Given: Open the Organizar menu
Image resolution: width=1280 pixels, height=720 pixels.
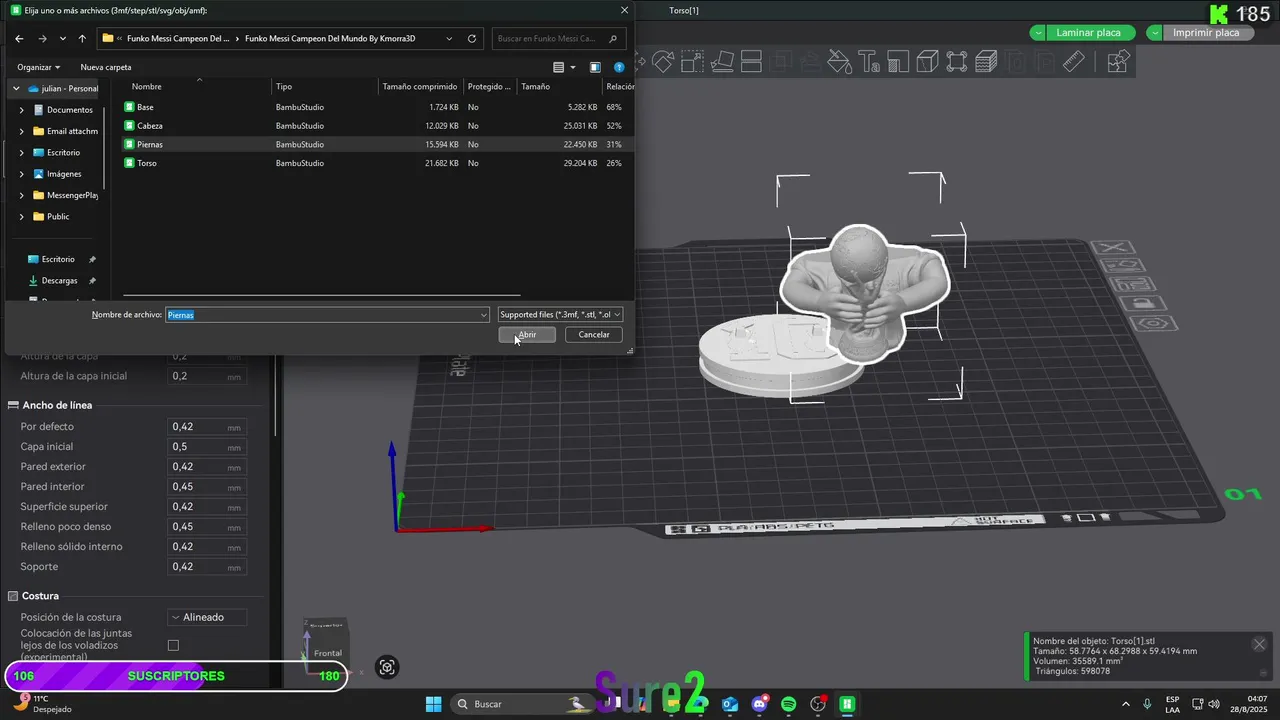Looking at the screenshot, I should pos(39,67).
